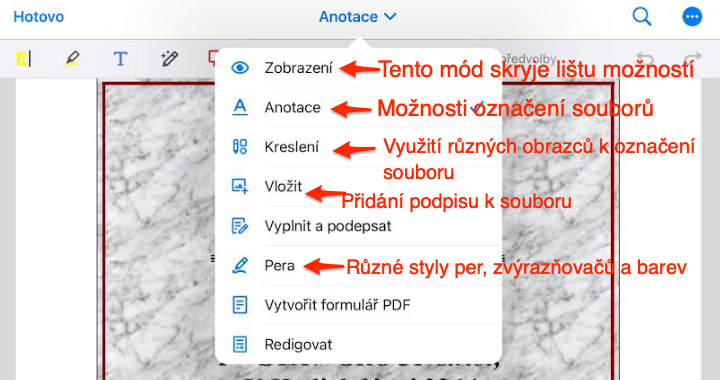Choose Zobrazení from the mode menu
Image resolution: width=720 pixels, height=380 pixels.
[358, 68]
